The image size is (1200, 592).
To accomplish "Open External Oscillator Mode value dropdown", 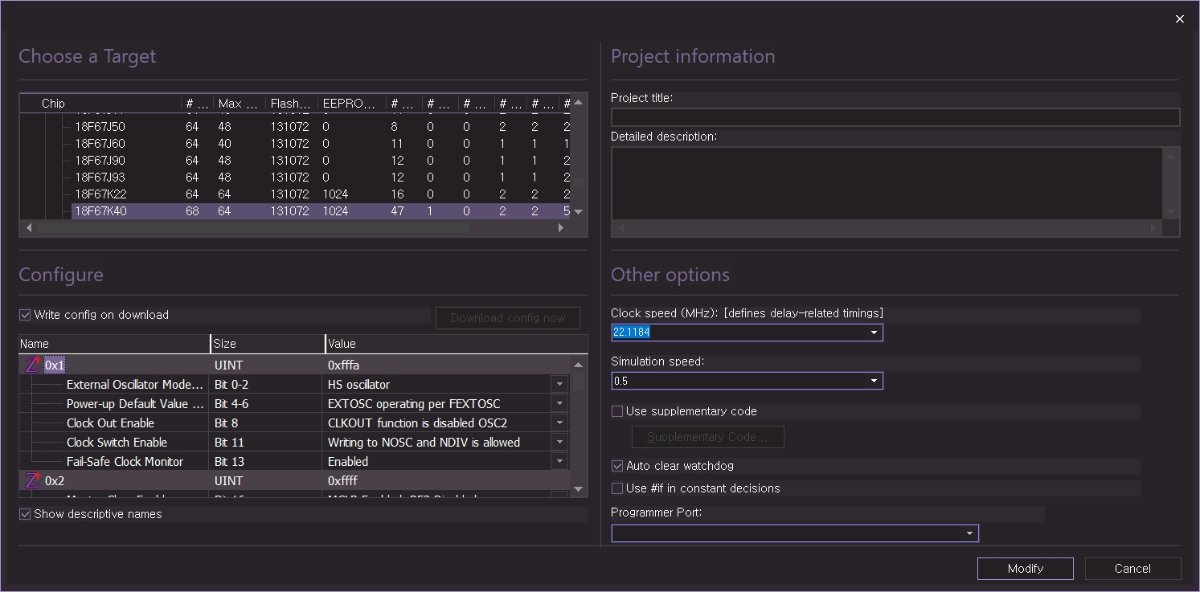I will pos(558,384).
